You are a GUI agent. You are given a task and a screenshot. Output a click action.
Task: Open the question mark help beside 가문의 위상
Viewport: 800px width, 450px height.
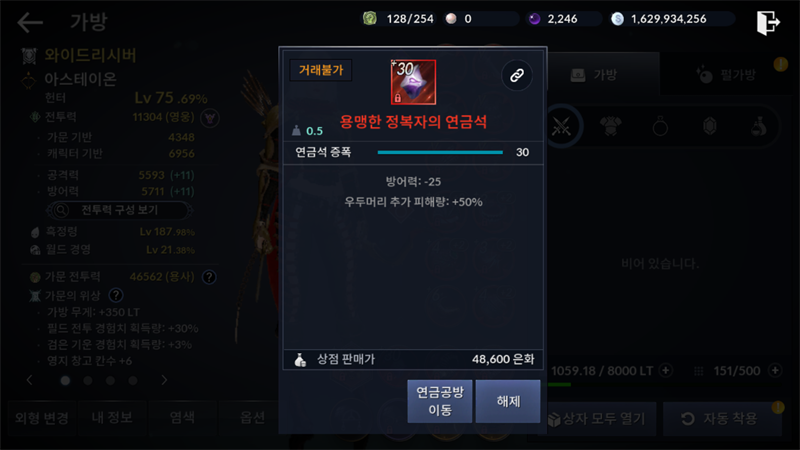pos(116,295)
